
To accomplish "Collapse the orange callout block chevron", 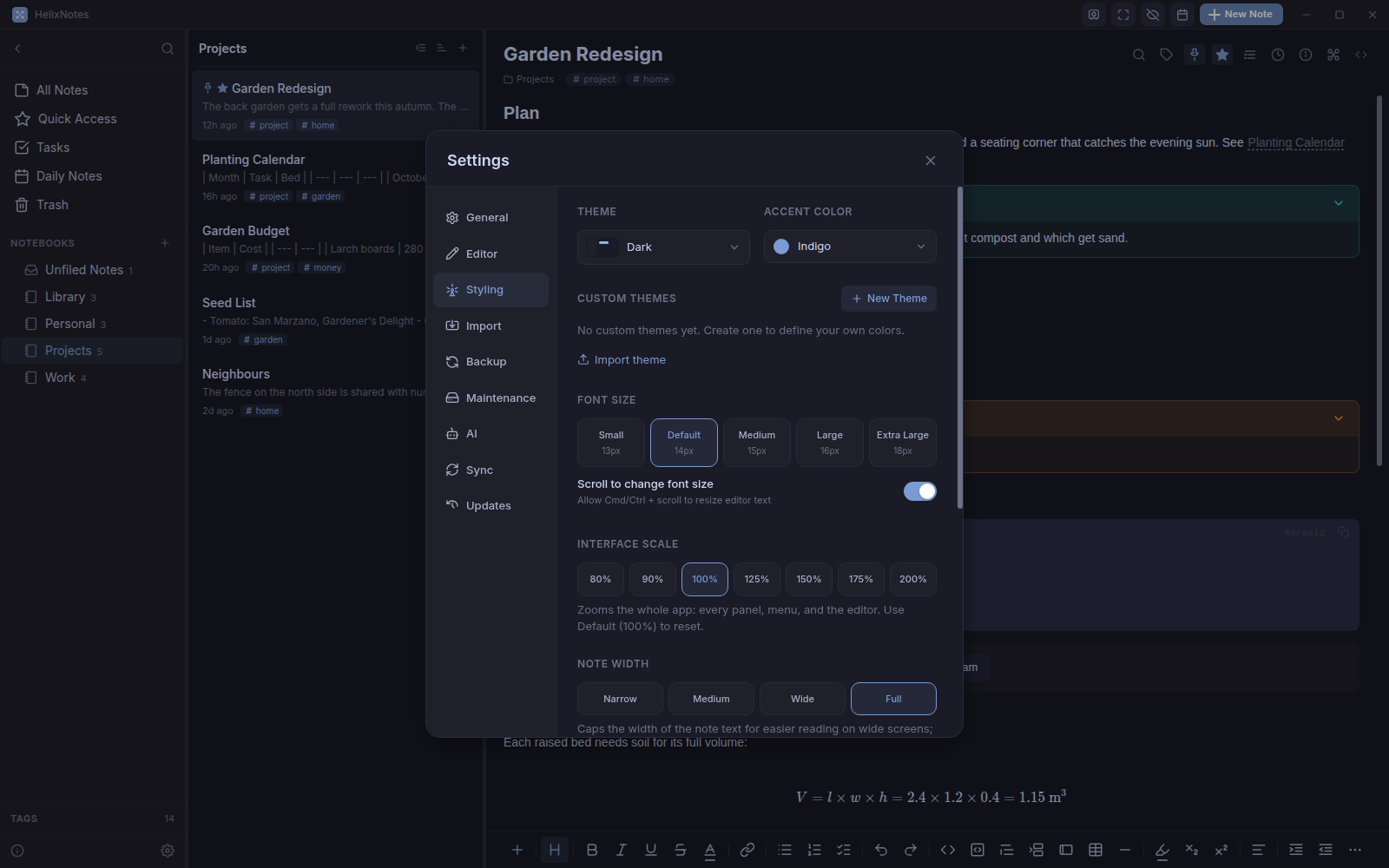I will tap(1339, 418).
